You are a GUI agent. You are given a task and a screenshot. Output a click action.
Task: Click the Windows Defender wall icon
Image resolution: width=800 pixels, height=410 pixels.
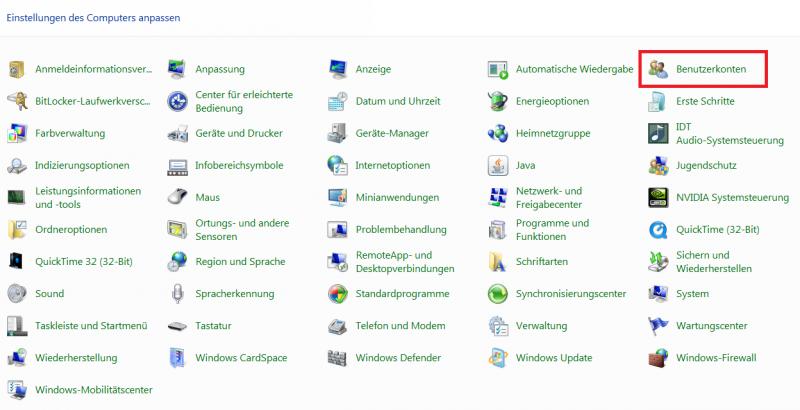(x=337, y=357)
